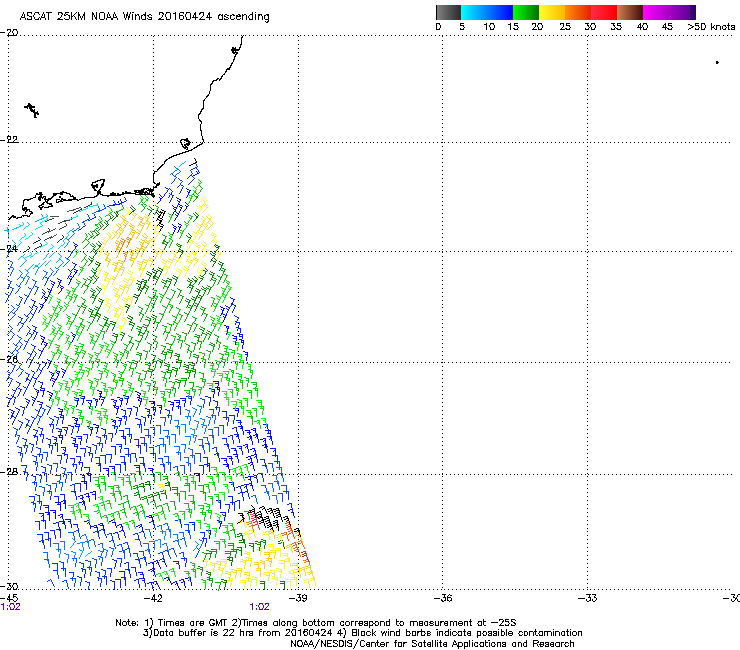Click the ASCAT 25KM NOAA Winds title text
The image size is (740, 650).
[144, 17]
